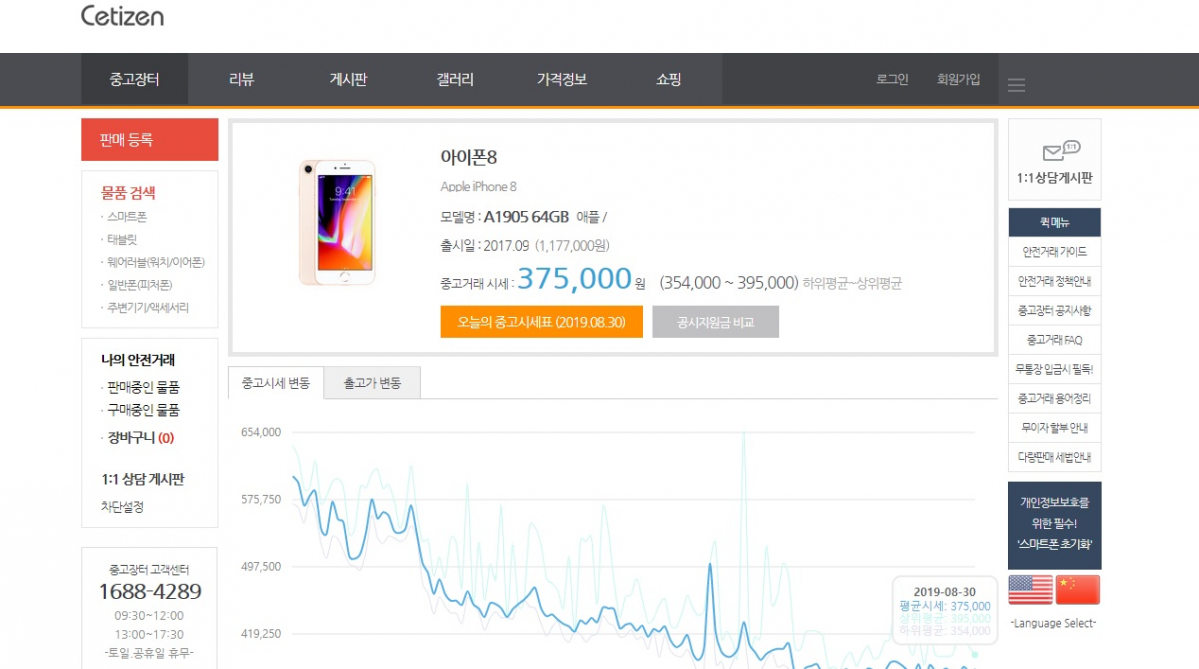Viewport: 1199px width, 669px height.
Task: Open 스마트폰 under 물품 검색
Action: coord(127,217)
